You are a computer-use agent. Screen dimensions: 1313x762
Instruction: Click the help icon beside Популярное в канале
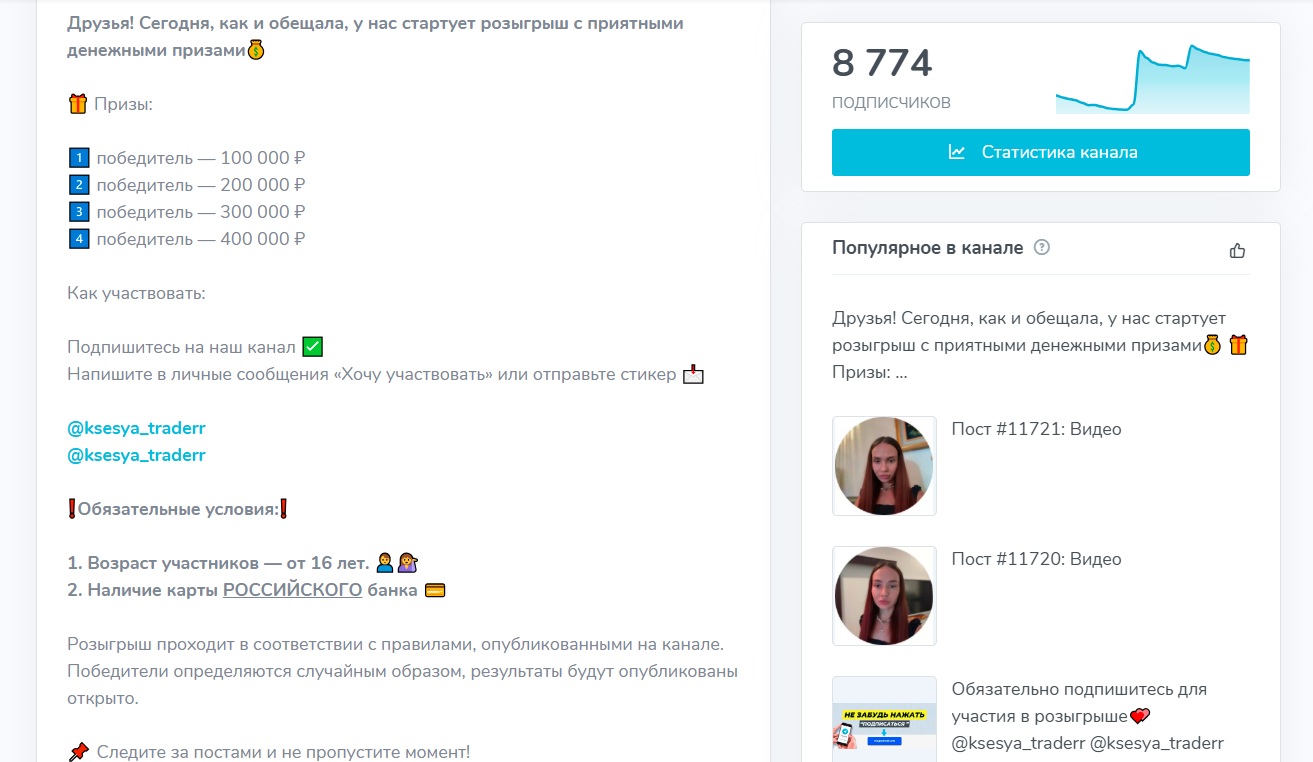[1041, 248]
